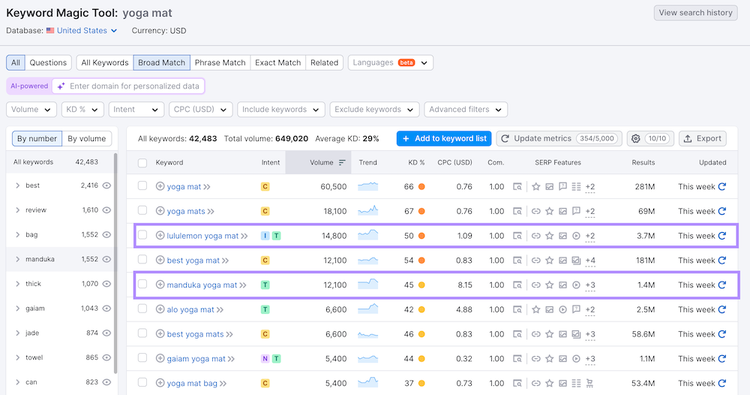Toggle eye icon for thick group
Screen dimensions: 750x395
(x=107, y=284)
